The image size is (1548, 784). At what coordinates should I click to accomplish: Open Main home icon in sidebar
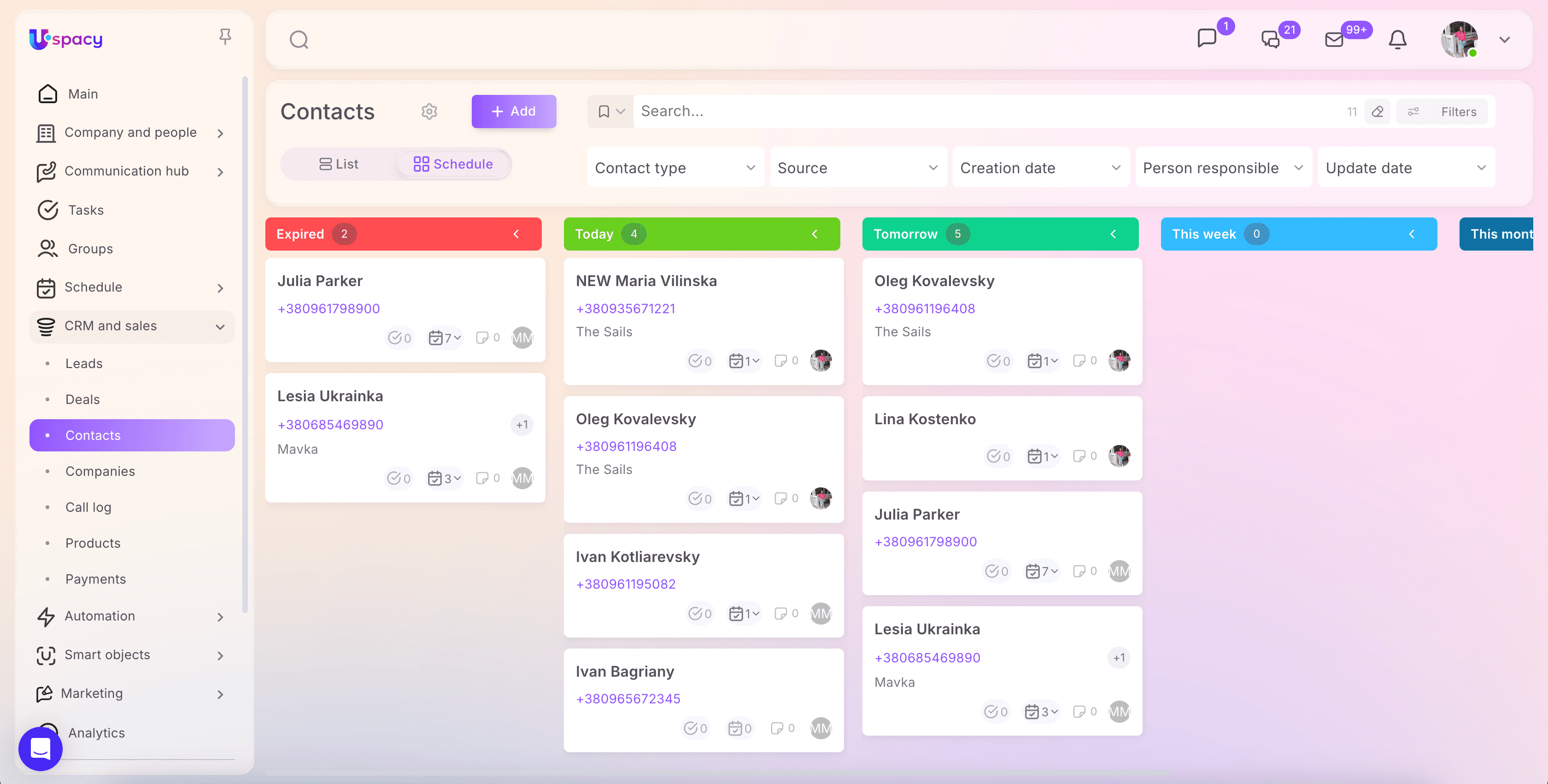point(48,94)
